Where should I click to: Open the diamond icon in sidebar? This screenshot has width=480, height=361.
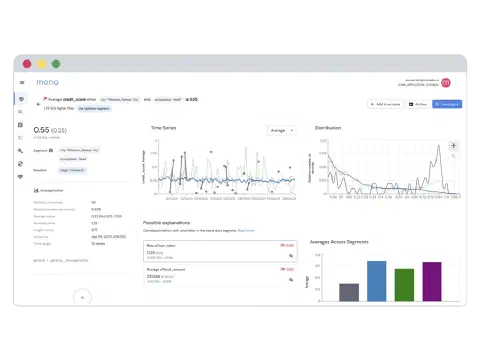[20, 177]
